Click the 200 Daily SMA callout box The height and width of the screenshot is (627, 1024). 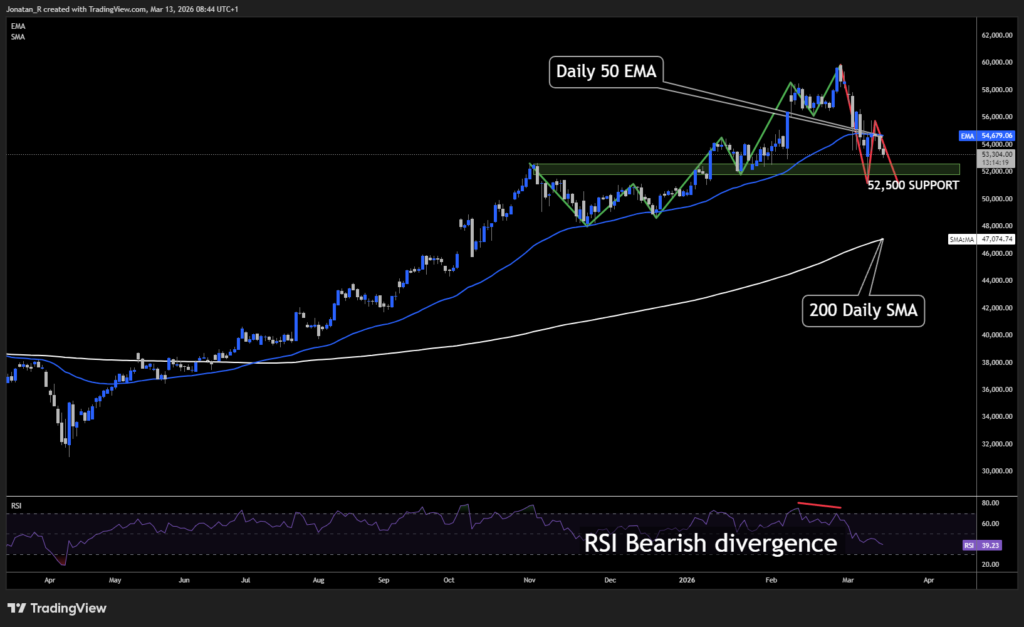click(864, 312)
